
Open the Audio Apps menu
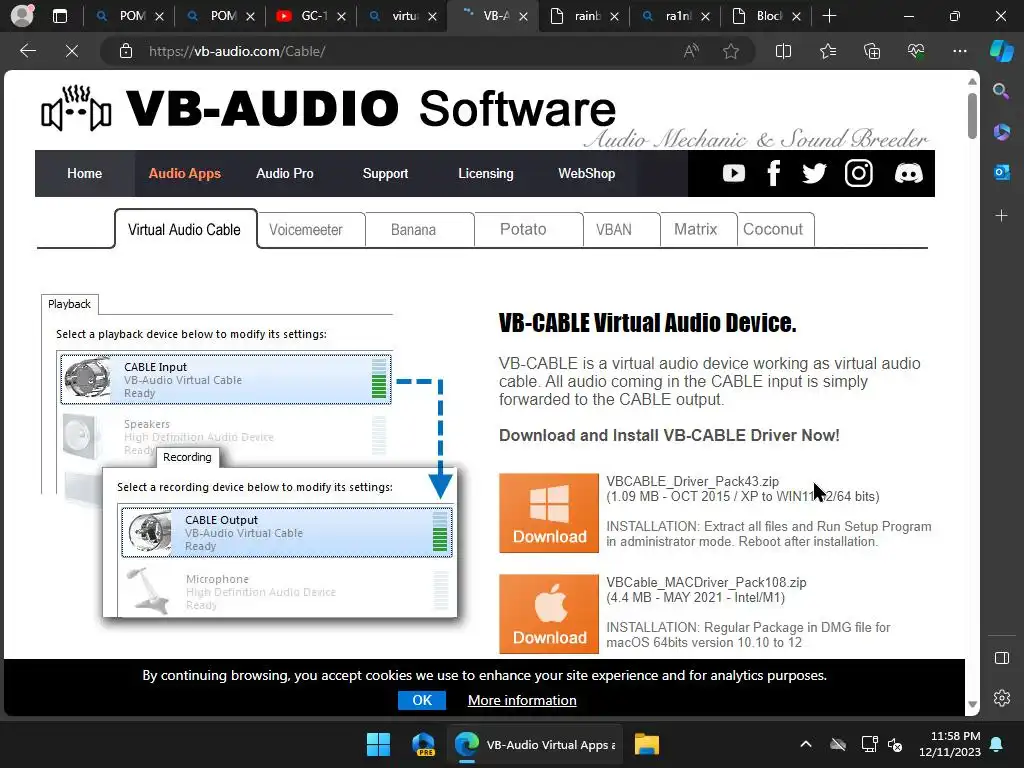(185, 174)
